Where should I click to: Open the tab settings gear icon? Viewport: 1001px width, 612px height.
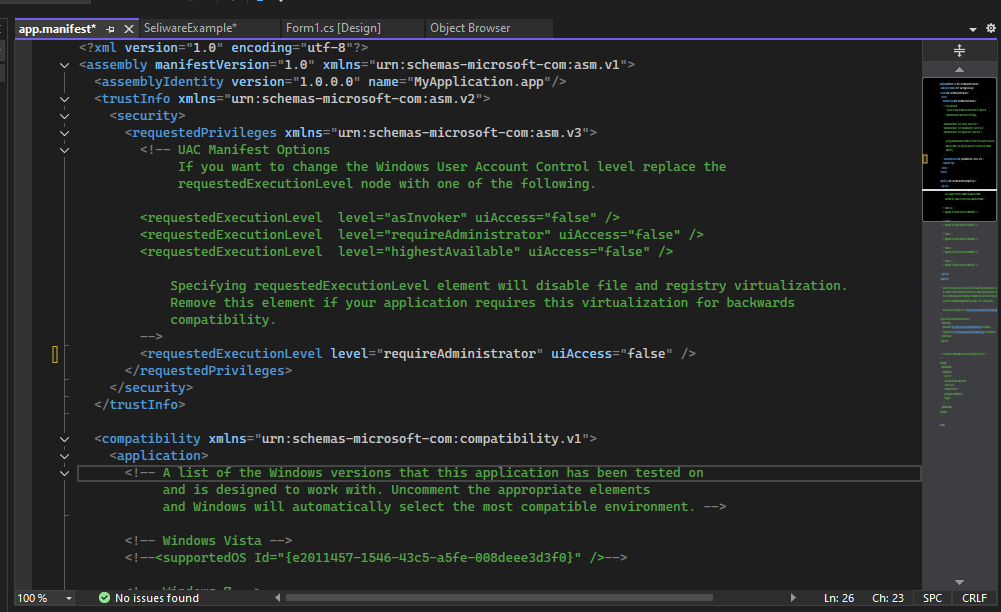tap(991, 28)
